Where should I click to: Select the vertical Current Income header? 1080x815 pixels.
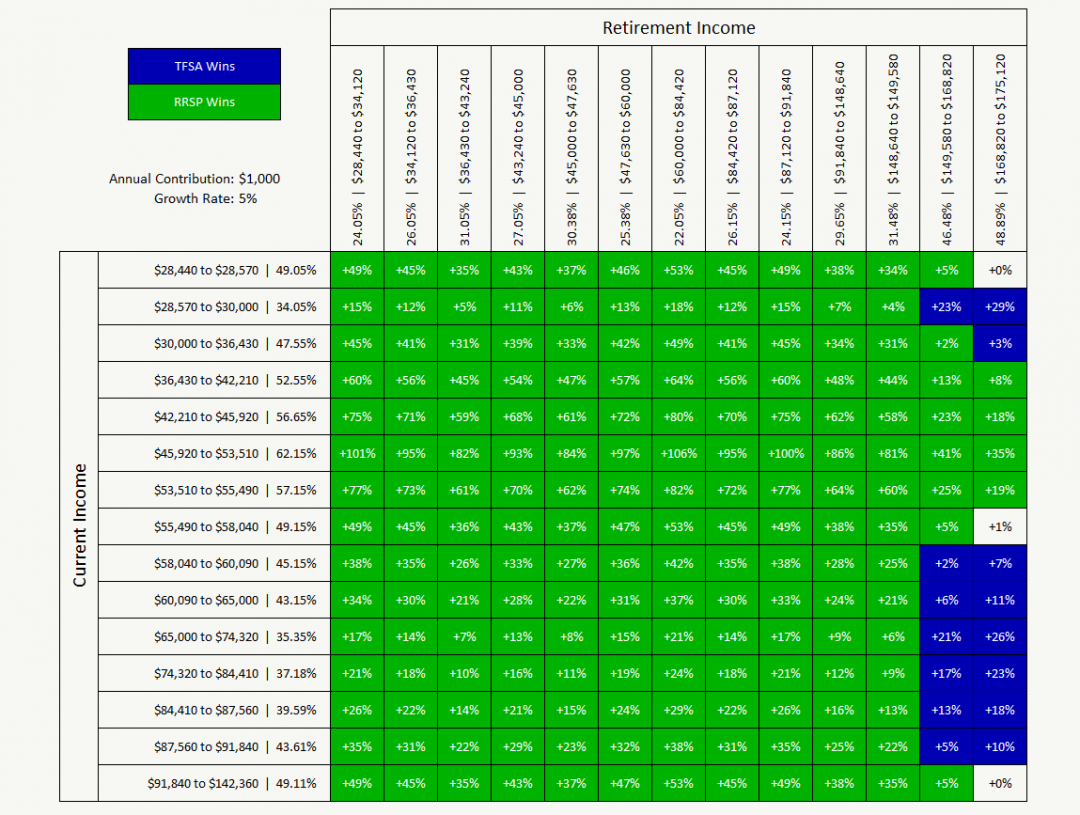79,526
